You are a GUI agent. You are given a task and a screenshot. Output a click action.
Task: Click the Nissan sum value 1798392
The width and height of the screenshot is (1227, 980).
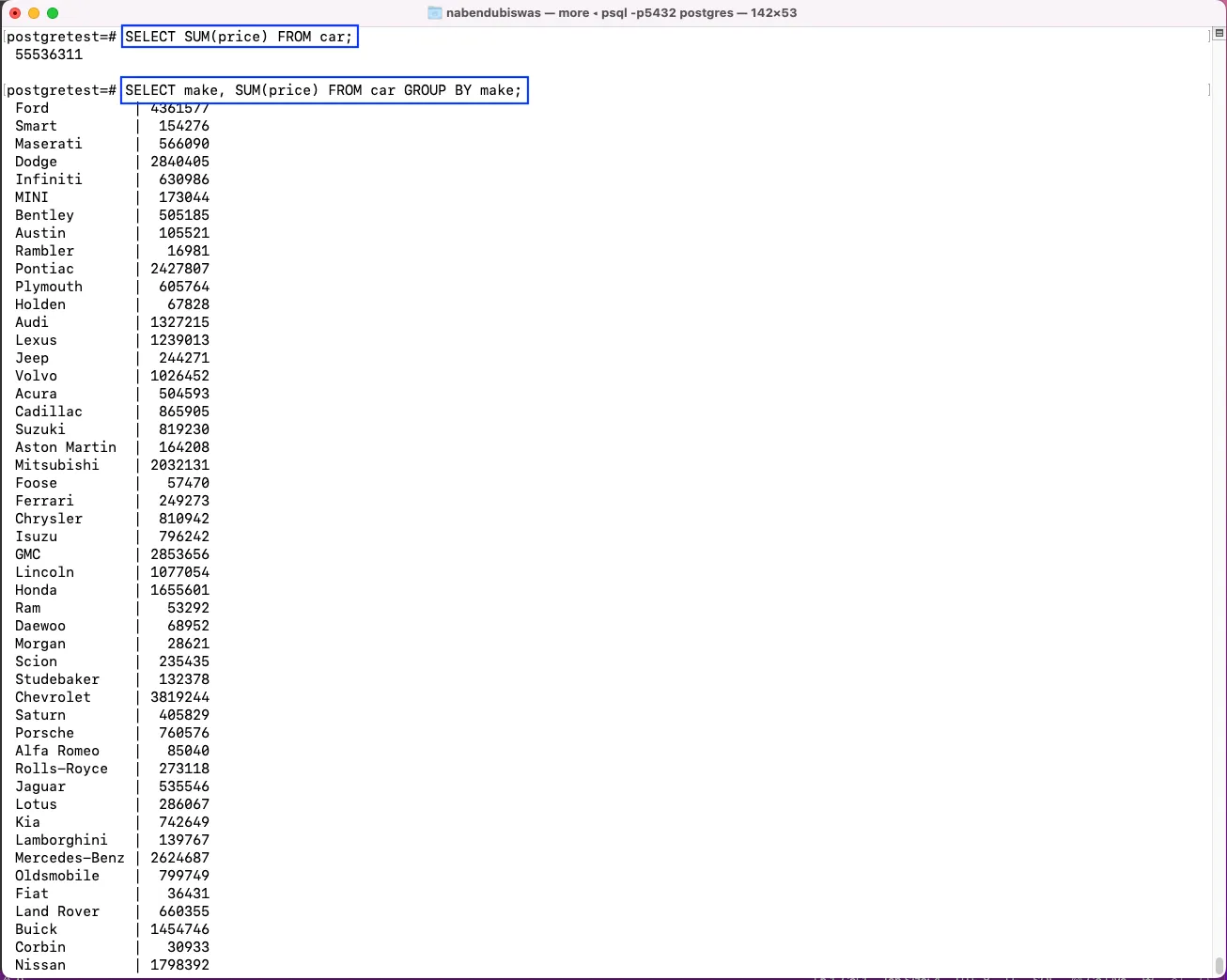point(180,965)
